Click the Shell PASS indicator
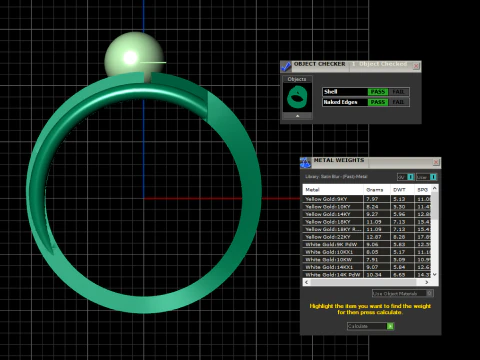This screenshot has height=360, width=480. 378,92
